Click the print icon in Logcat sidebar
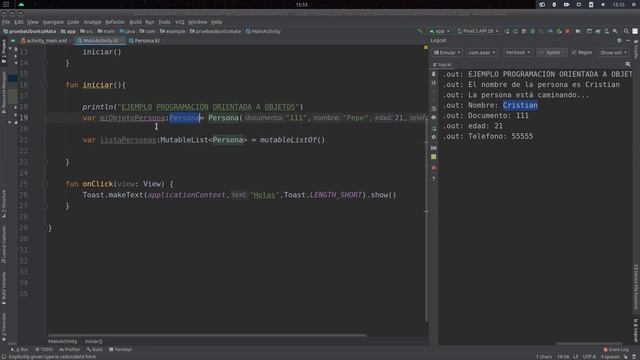The height and width of the screenshot is (360, 640). tap(433, 118)
